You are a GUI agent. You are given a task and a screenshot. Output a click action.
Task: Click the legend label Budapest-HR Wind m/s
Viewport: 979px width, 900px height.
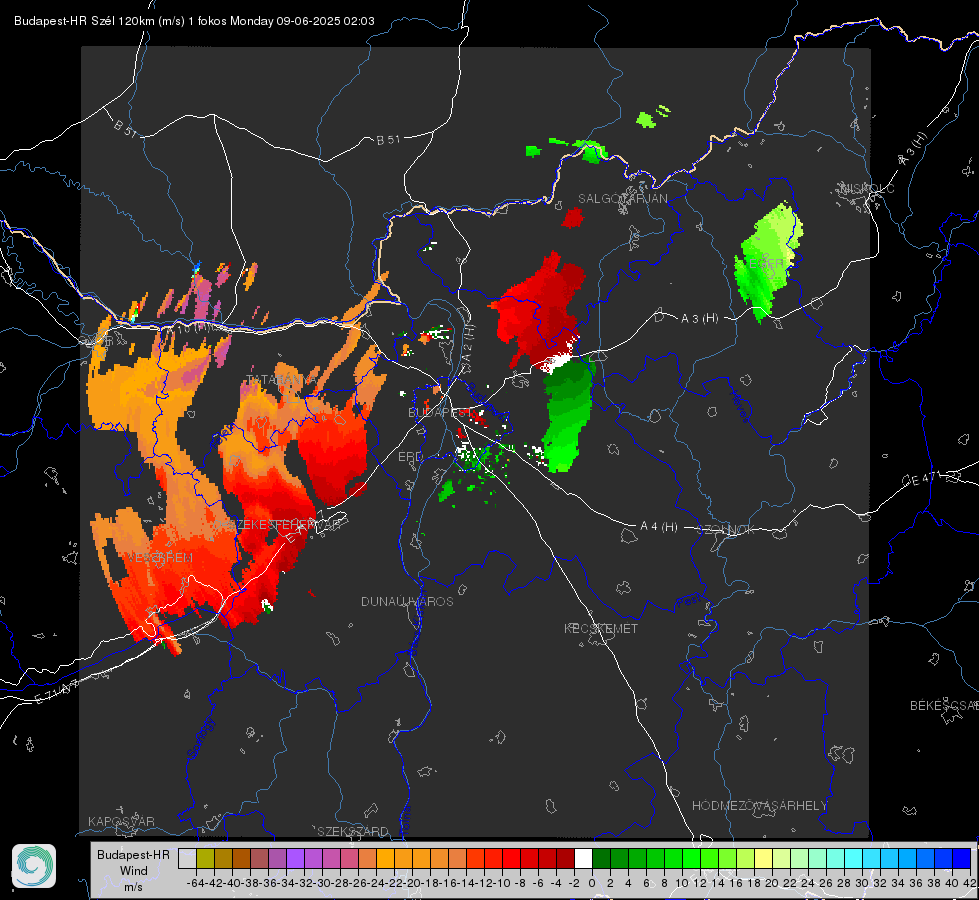(x=133, y=871)
